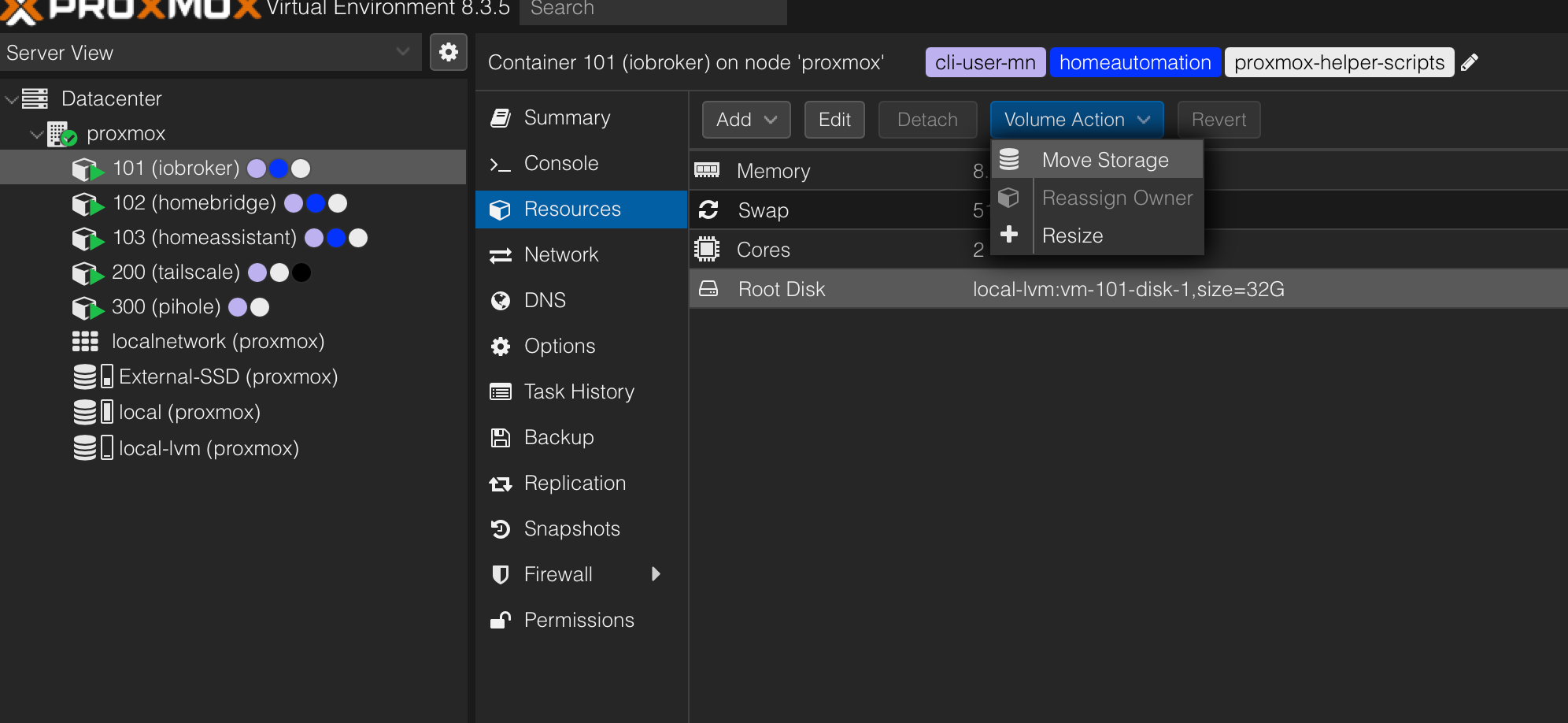The height and width of the screenshot is (723, 1568).
Task: Click the pencil icon to edit tags
Action: pyautogui.click(x=1470, y=62)
